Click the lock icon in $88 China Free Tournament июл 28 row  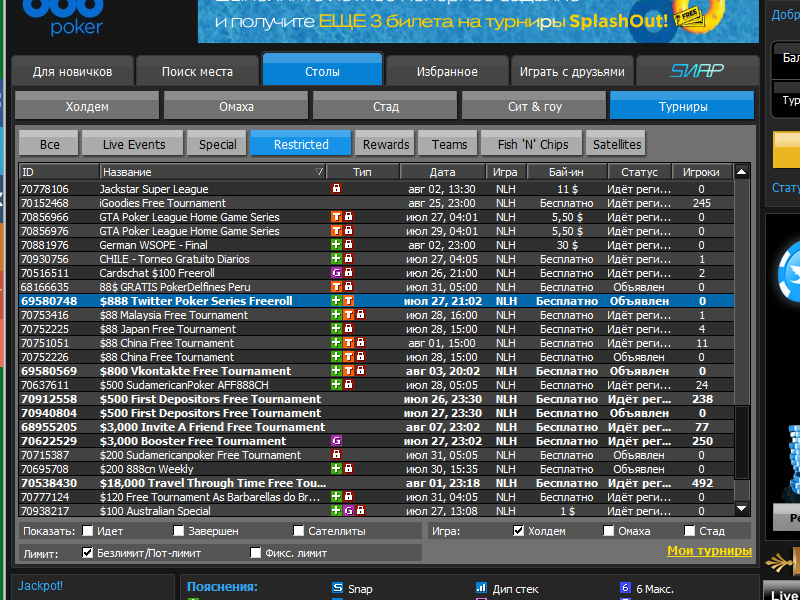(x=361, y=356)
